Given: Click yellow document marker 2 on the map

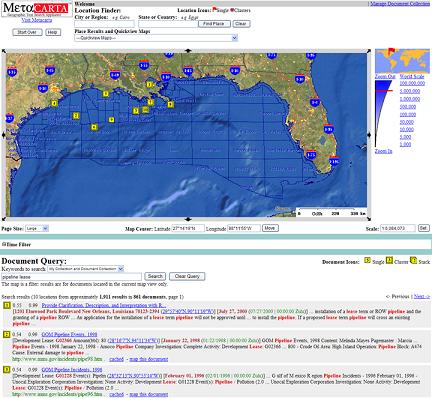Looking at the screenshot, I should pos(76,116).
